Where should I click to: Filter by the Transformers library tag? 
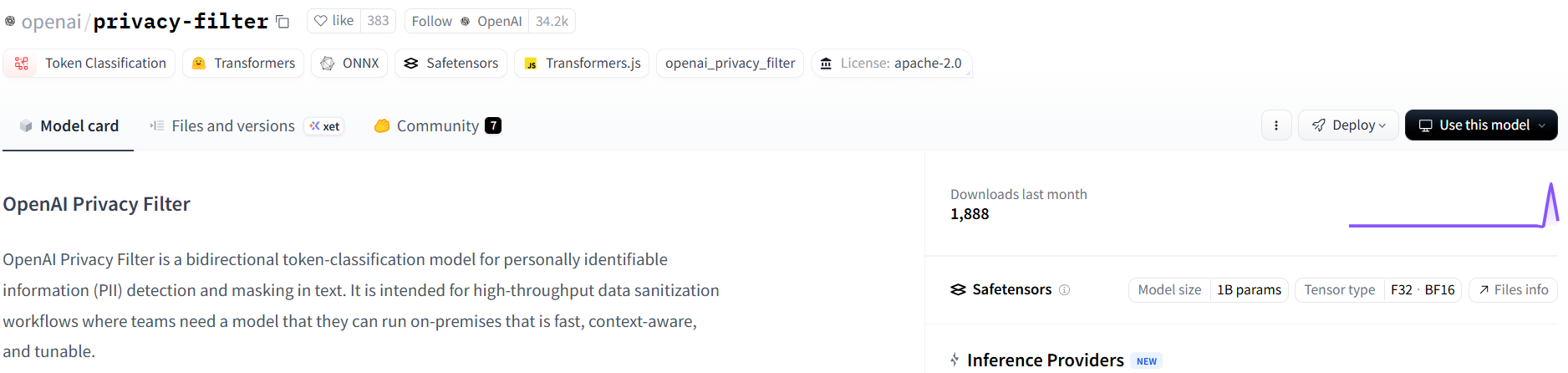point(243,64)
